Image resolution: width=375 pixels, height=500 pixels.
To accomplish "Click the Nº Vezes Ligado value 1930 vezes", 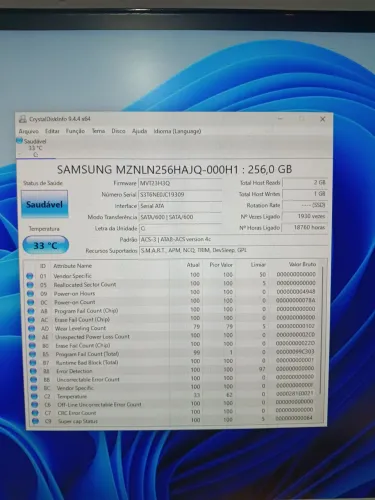I will [305, 216].
